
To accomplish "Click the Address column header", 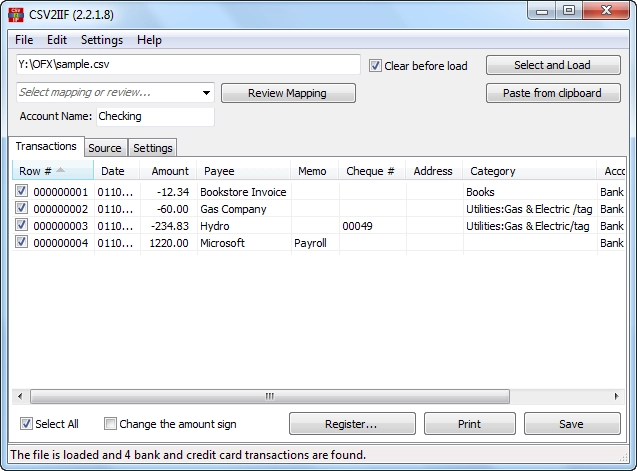I will coord(434,171).
